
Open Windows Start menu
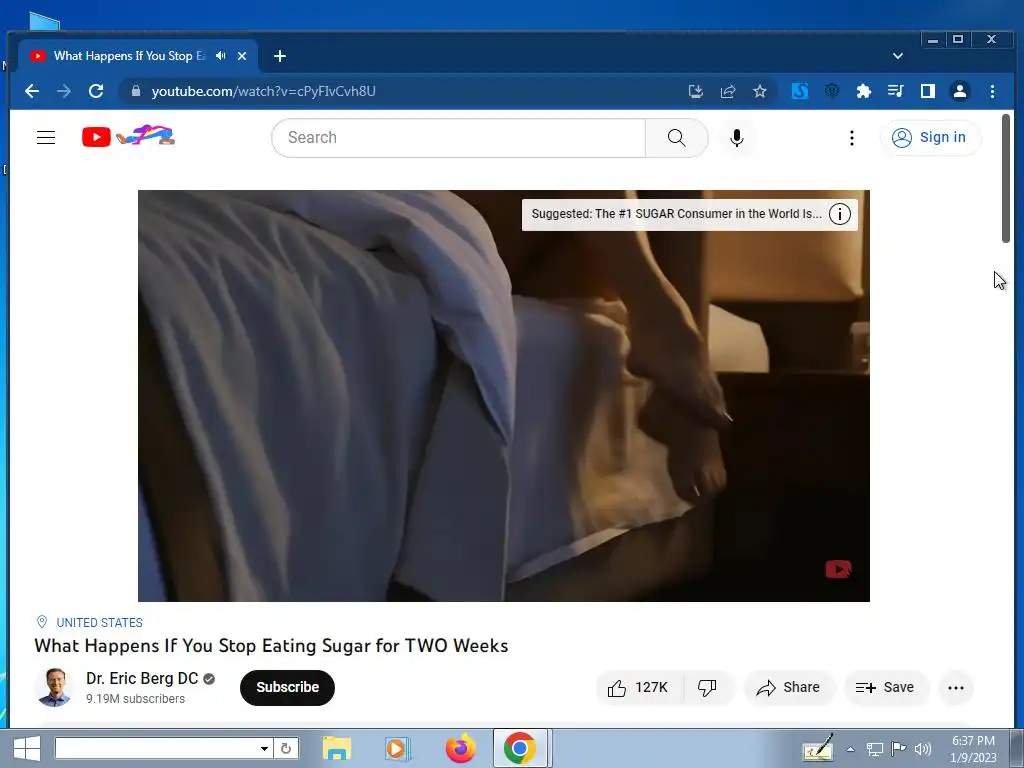coord(27,748)
